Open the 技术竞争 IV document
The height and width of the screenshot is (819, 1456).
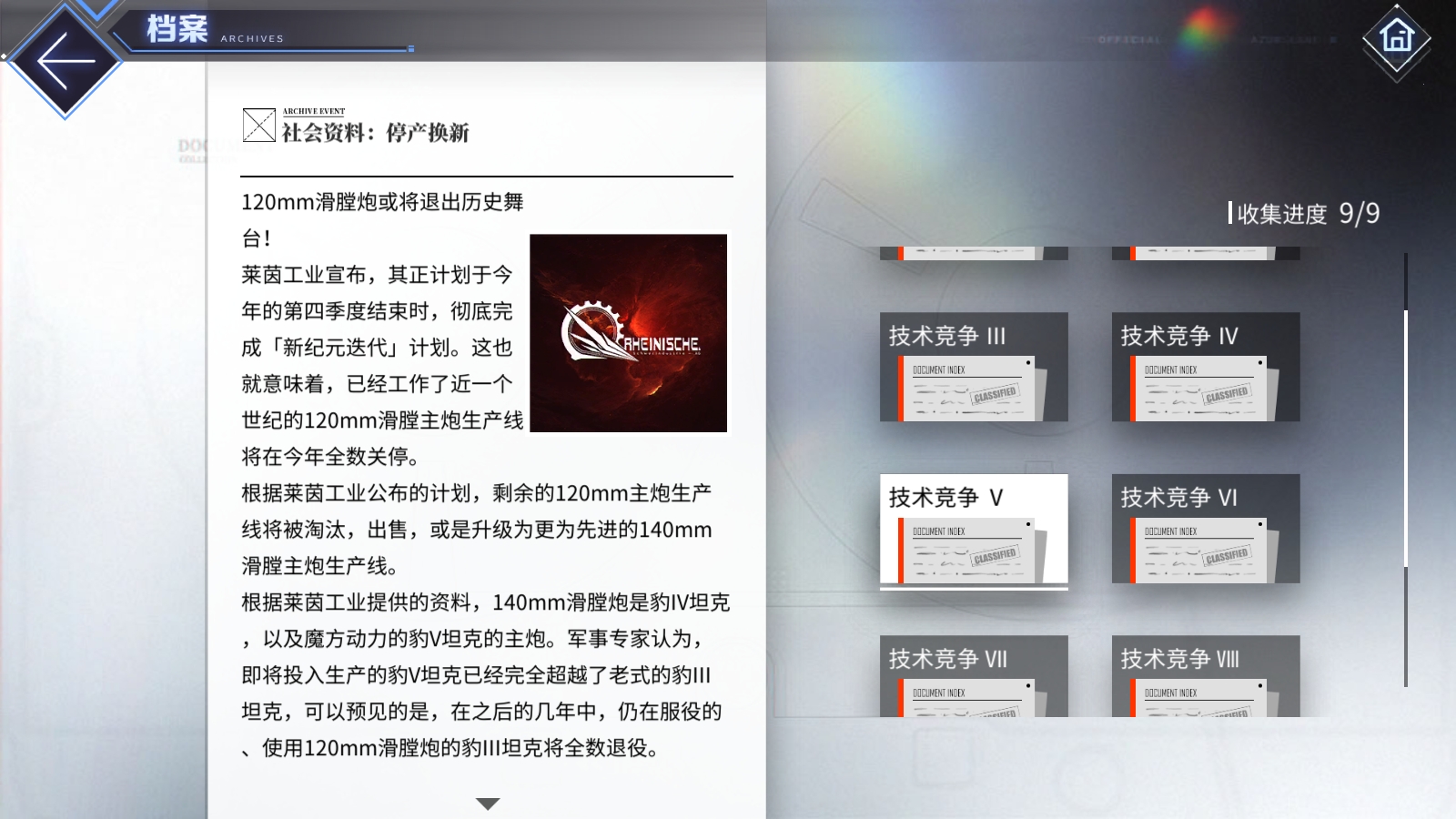[1206, 367]
